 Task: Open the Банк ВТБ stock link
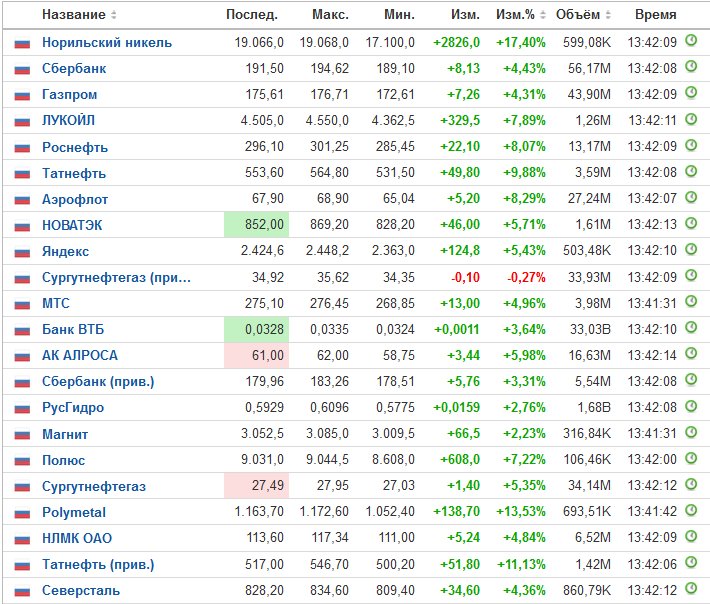tap(73, 329)
